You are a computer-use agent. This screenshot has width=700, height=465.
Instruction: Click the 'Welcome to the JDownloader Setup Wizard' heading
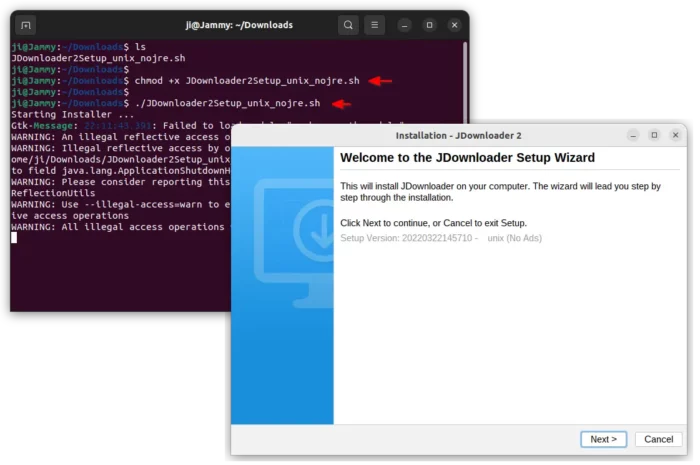click(x=467, y=158)
